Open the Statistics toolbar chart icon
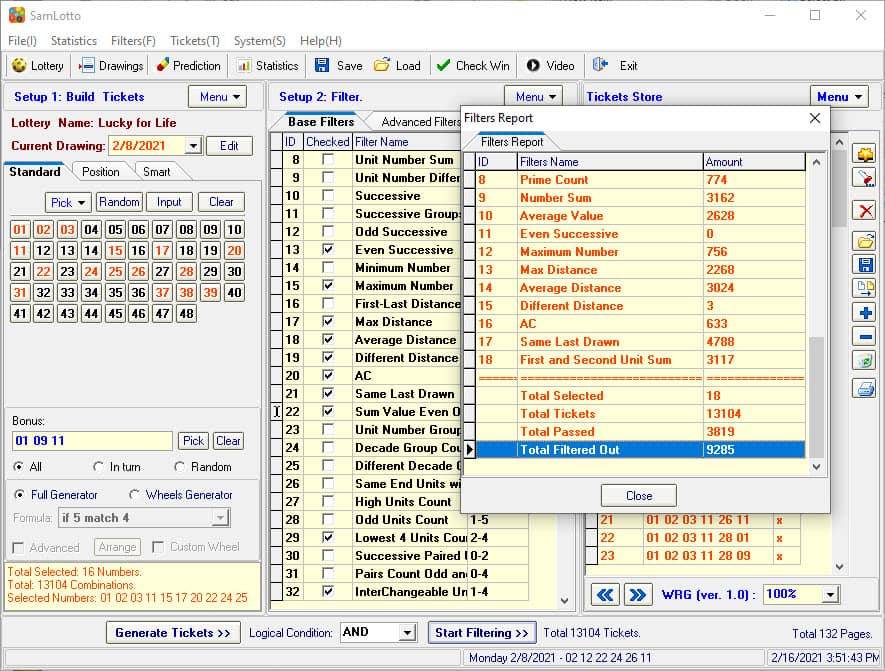Screen dimensions: 885x671 pyautogui.click(x=244, y=65)
